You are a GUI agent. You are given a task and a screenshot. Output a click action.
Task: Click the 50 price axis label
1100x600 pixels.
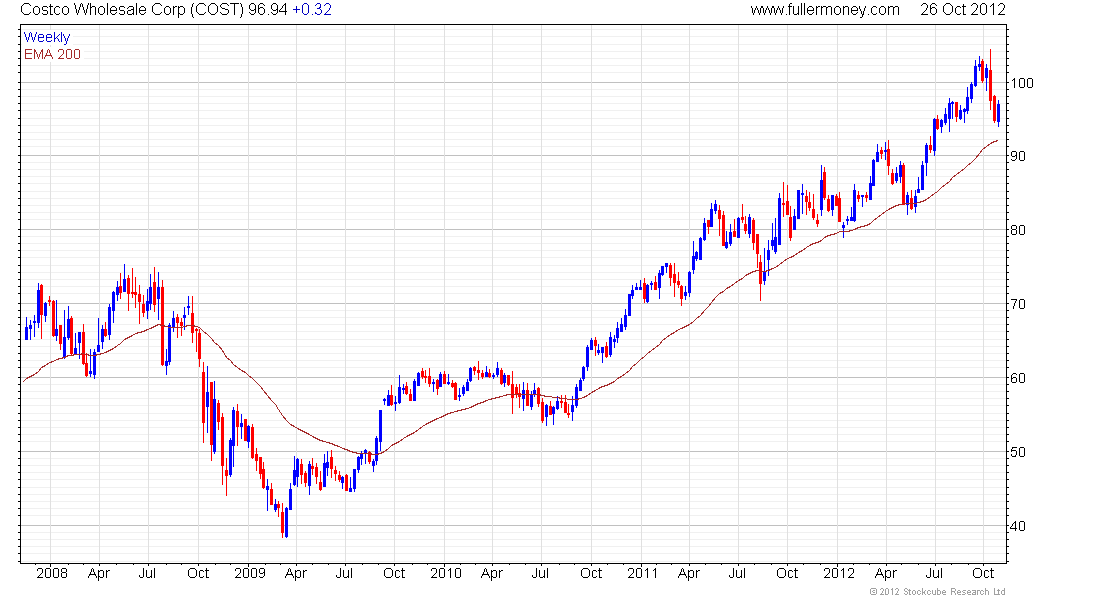1017,452
